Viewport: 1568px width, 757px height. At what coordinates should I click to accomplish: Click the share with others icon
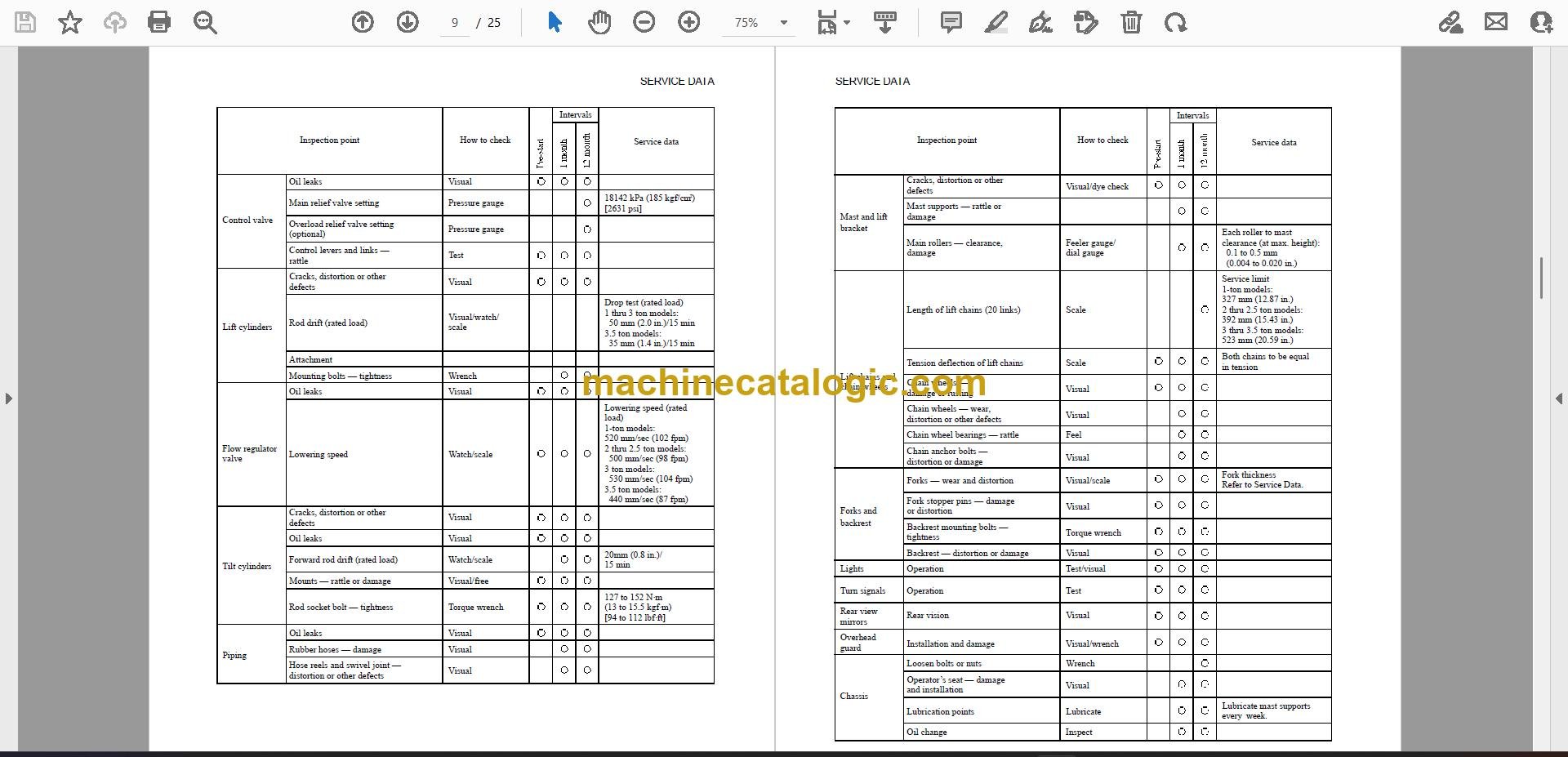1541,23
